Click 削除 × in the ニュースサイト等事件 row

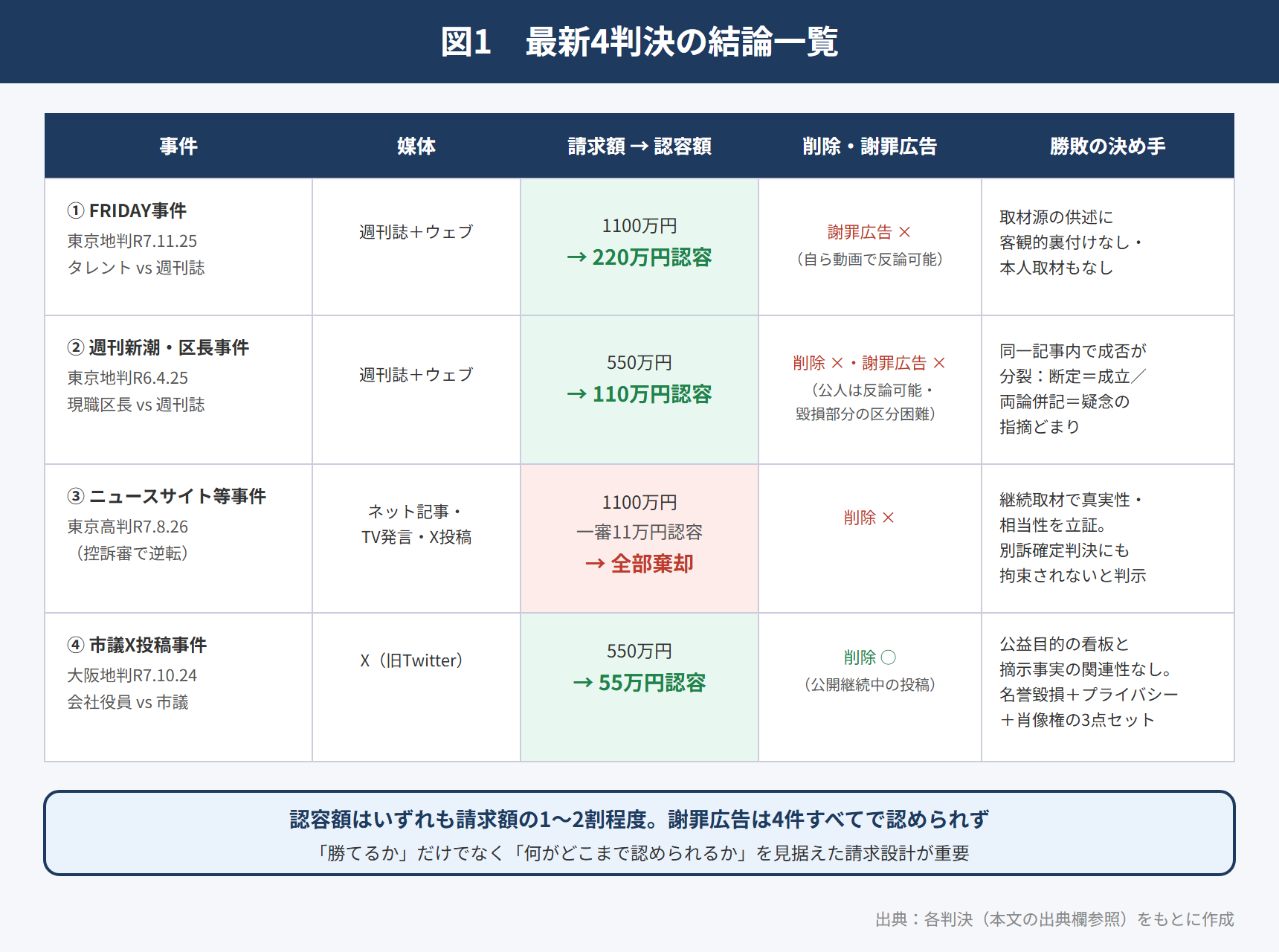[x=869, y=518]
